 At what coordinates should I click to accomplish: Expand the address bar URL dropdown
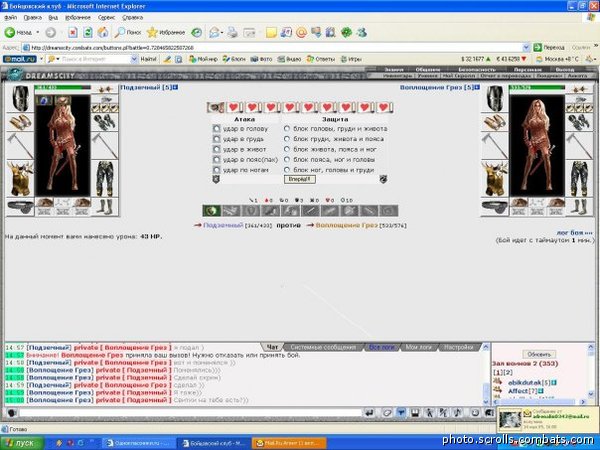tap(526, 47)
